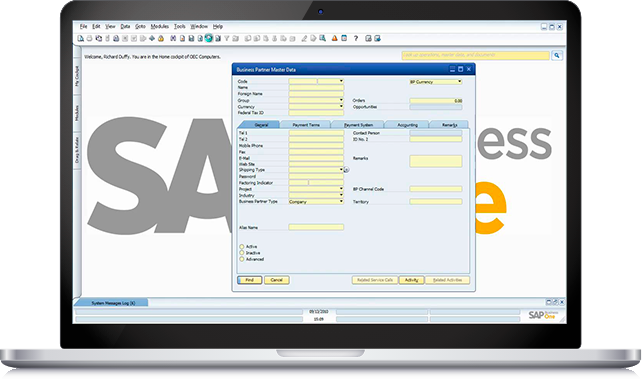Viewport: 642px width, 385px height.
Task: Go to First Data Record icon
Action: tap(191, 38)
